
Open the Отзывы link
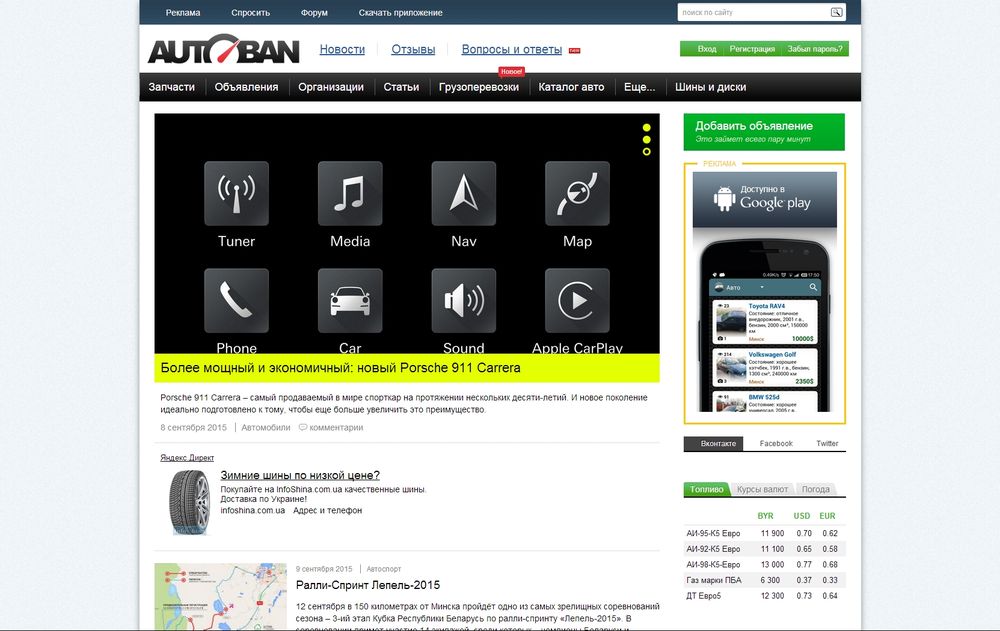(x=413, y=49)
